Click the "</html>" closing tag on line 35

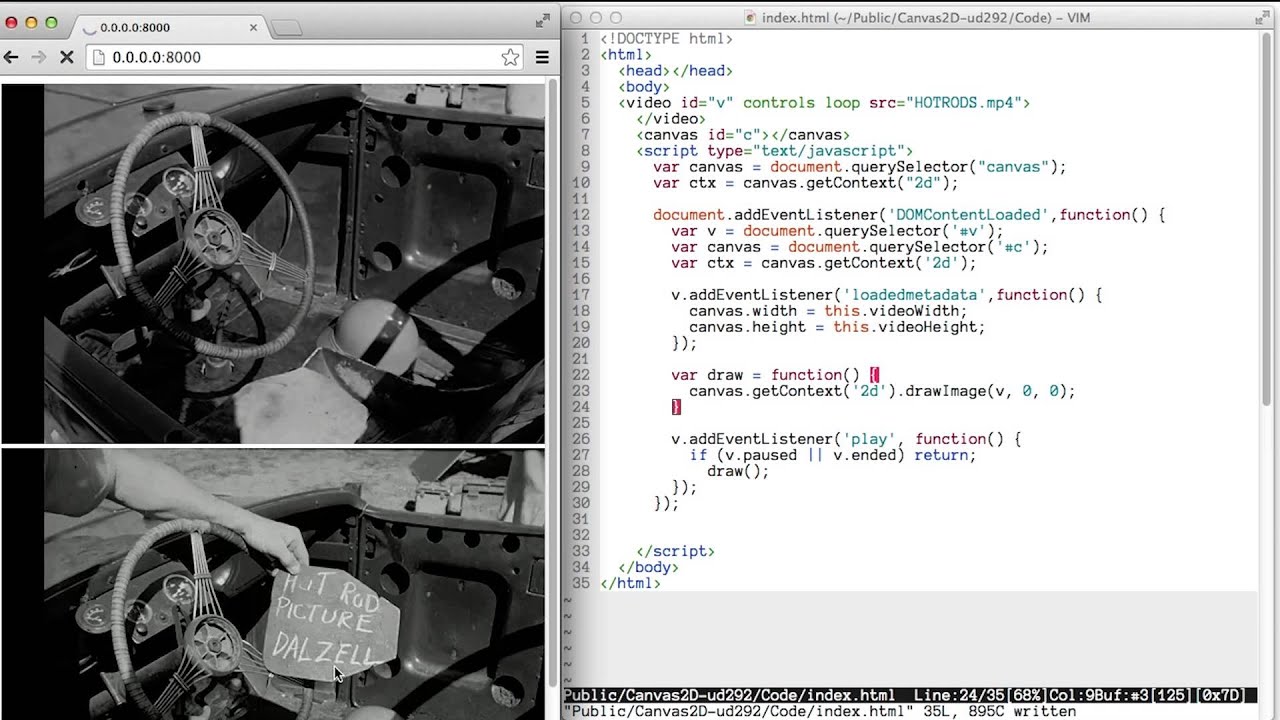pos(630,583)
